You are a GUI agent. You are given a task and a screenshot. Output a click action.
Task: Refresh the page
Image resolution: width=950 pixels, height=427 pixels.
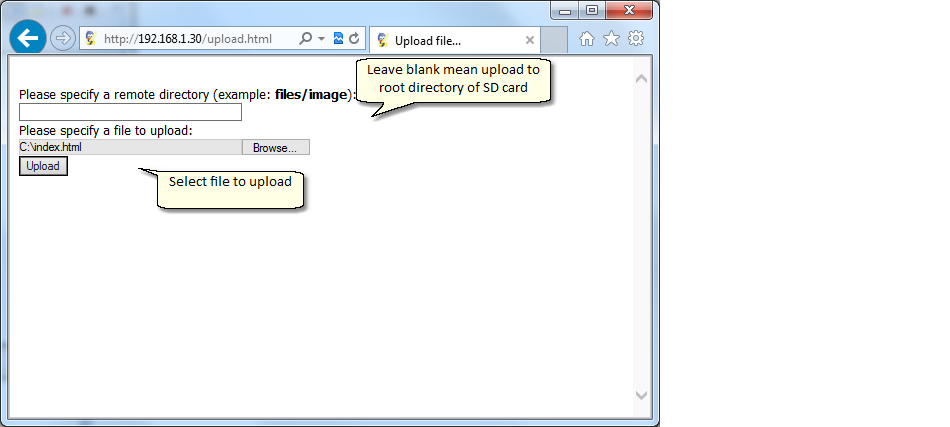click(x=354, y=38)
